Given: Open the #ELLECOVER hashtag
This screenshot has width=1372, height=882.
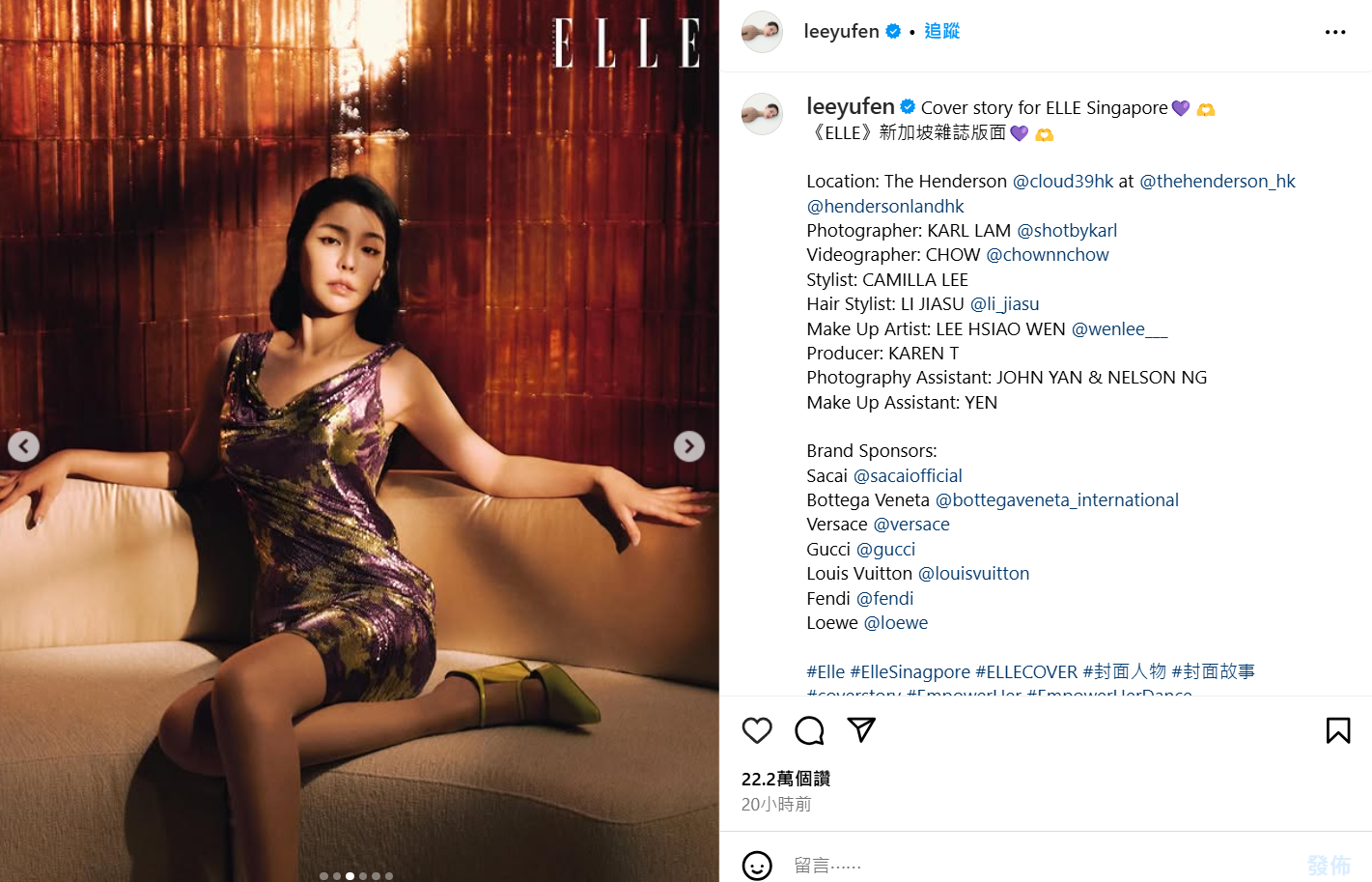Looking at the screenshot, I should click(1026, 672).
